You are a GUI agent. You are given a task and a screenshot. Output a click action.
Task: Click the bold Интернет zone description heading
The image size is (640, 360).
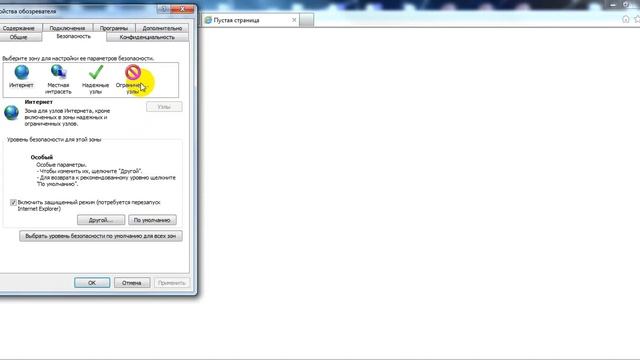(x=38, y=102)
